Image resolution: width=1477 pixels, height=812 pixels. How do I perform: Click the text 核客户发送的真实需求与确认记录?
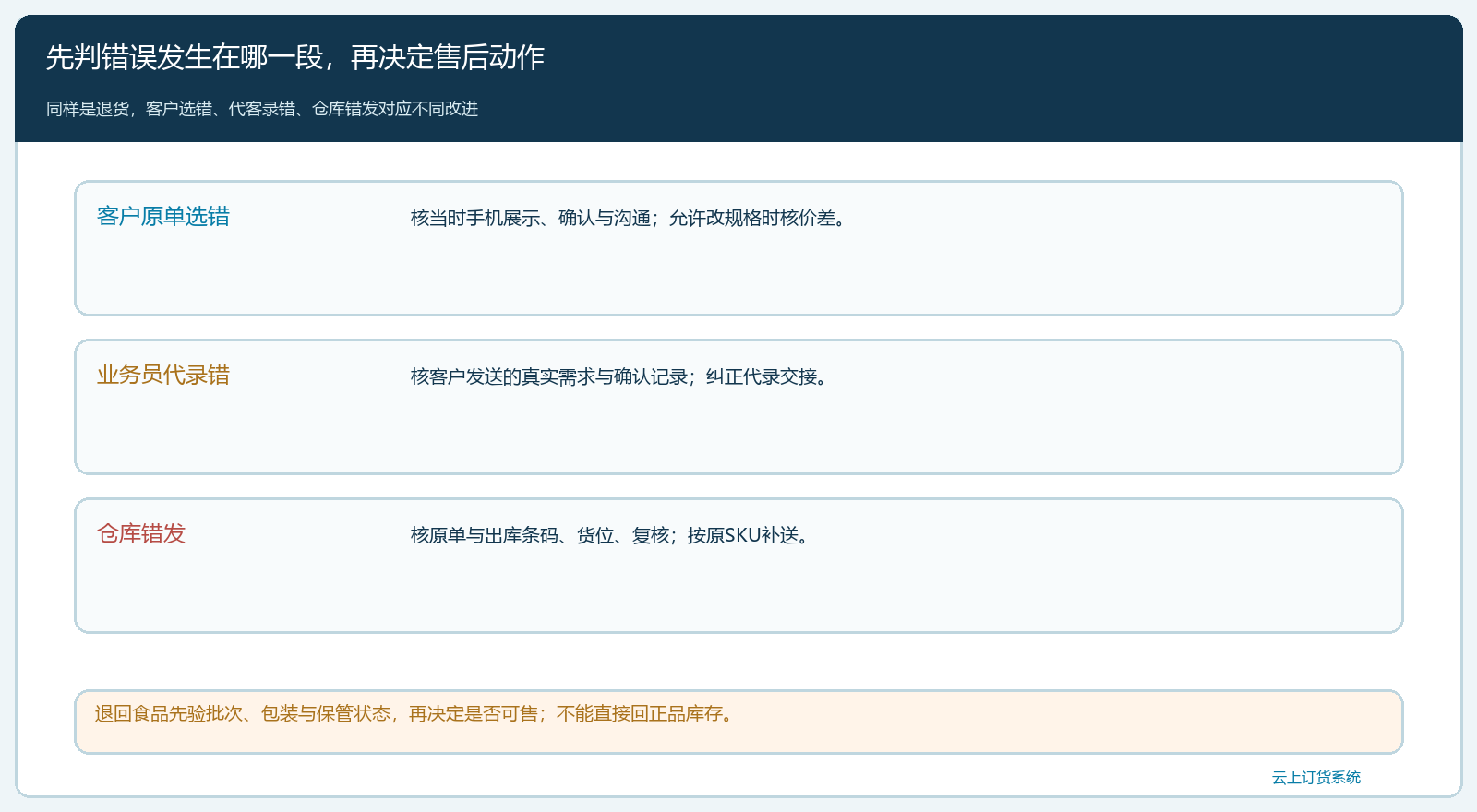coord(549,376)
